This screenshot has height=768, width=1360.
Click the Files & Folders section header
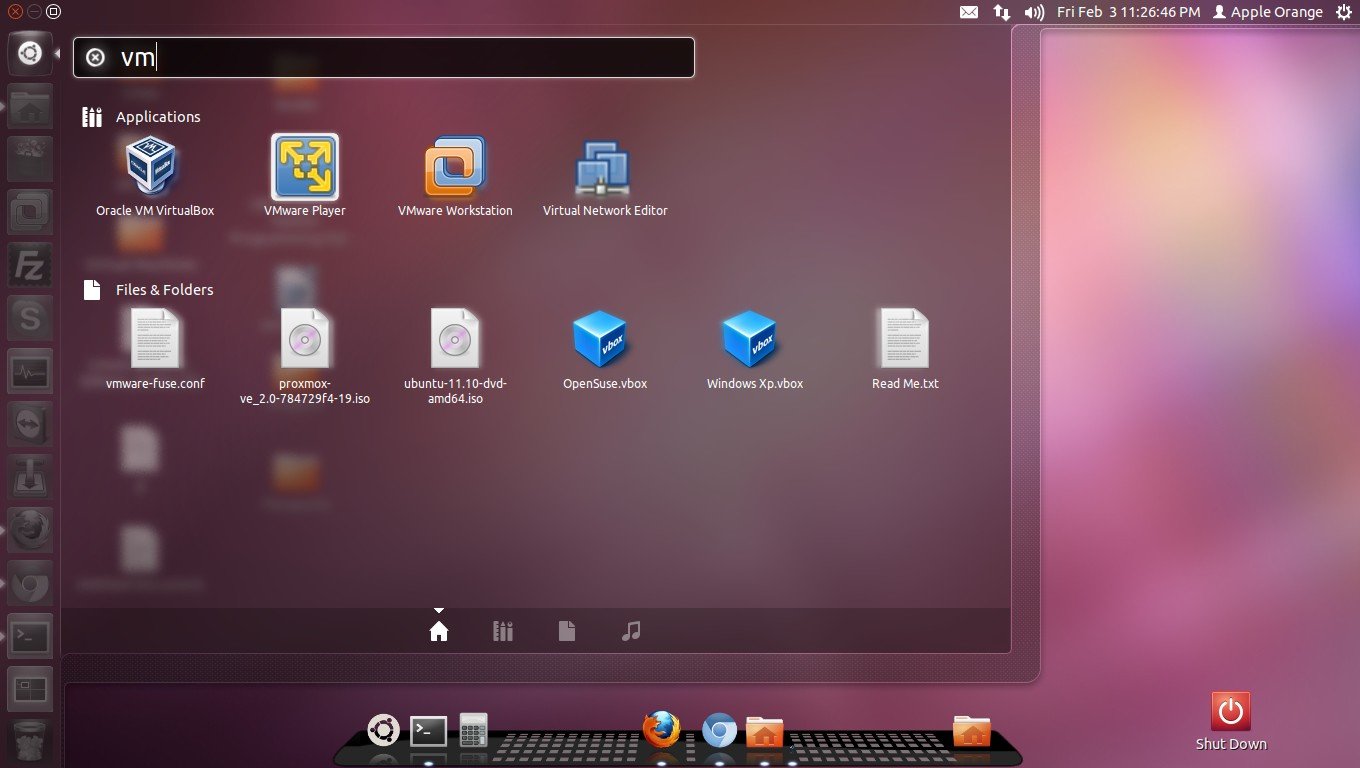pyautogui.click(x=165, y=290)
